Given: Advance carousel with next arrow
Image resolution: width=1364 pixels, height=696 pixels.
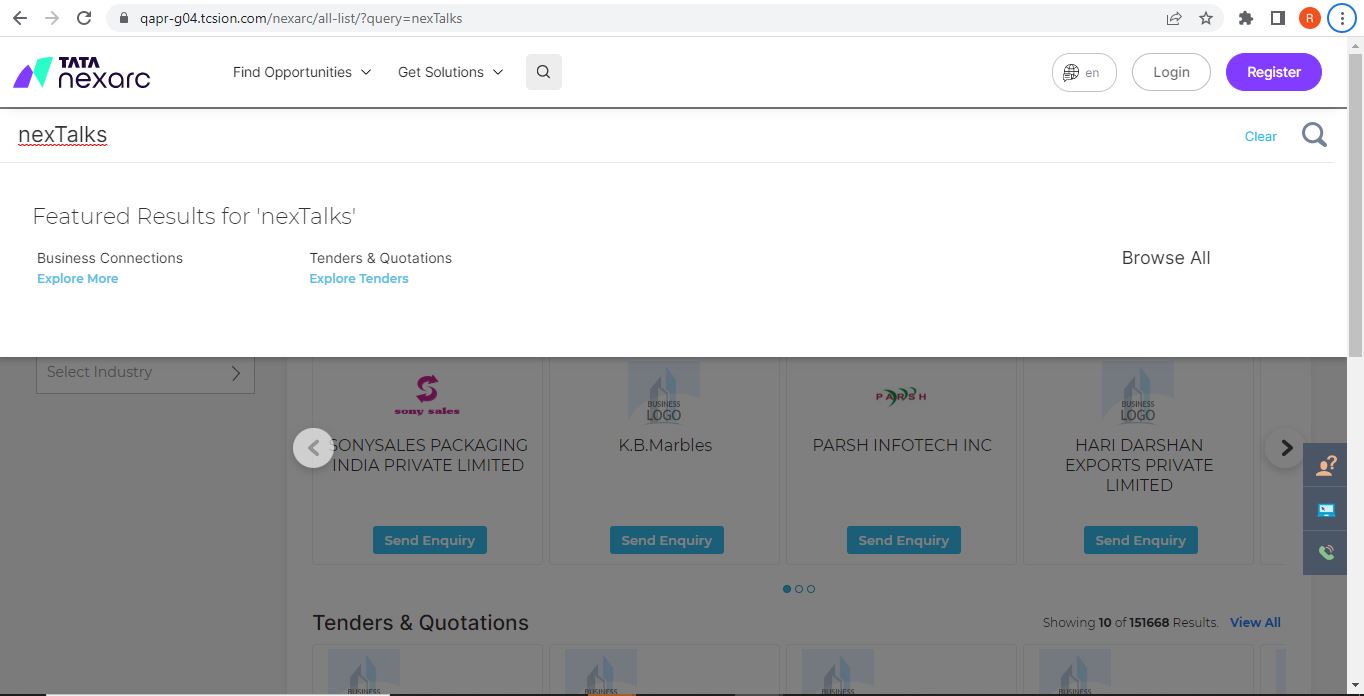Looking at the screenshot, I should 1286,448.
